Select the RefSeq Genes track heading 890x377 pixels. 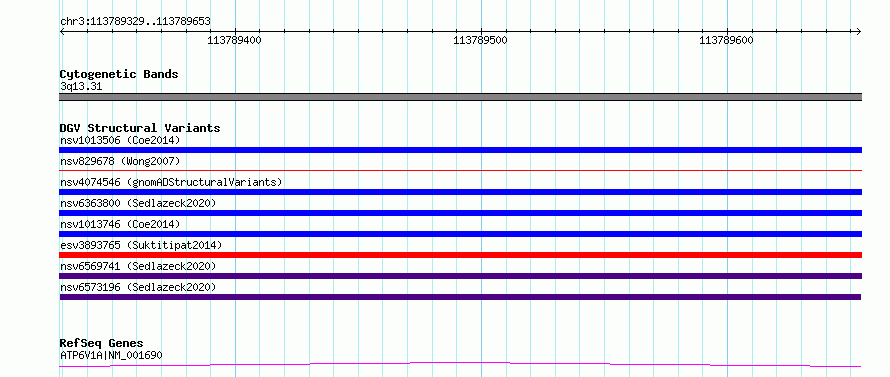[x=101, y=343]
